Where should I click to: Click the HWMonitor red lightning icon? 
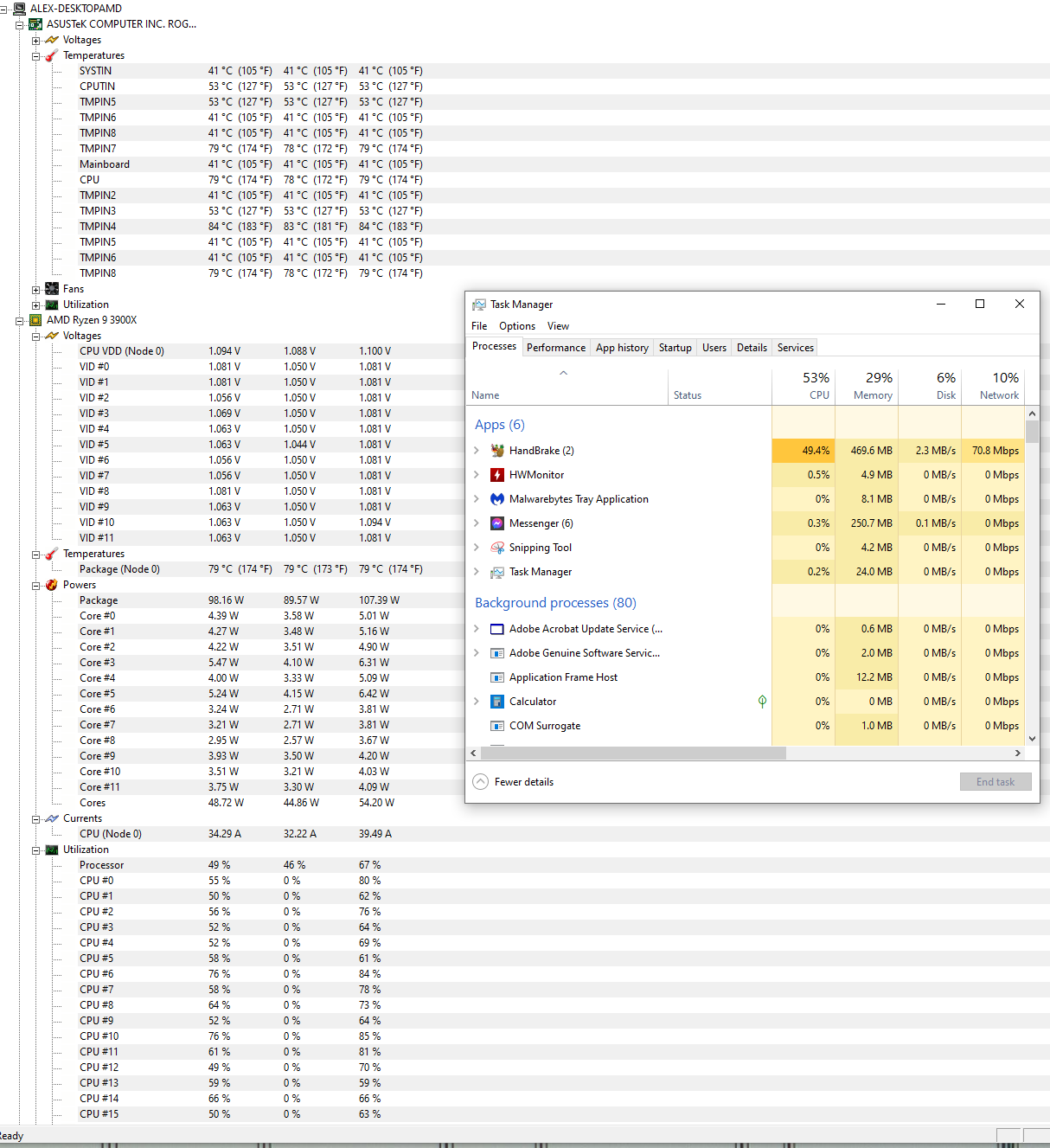coord(497,475)
